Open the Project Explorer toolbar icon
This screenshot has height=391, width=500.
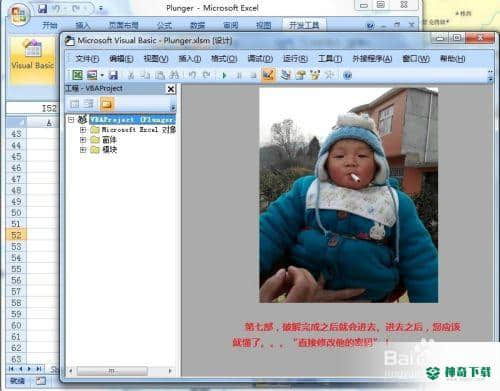tap(285, 75)
